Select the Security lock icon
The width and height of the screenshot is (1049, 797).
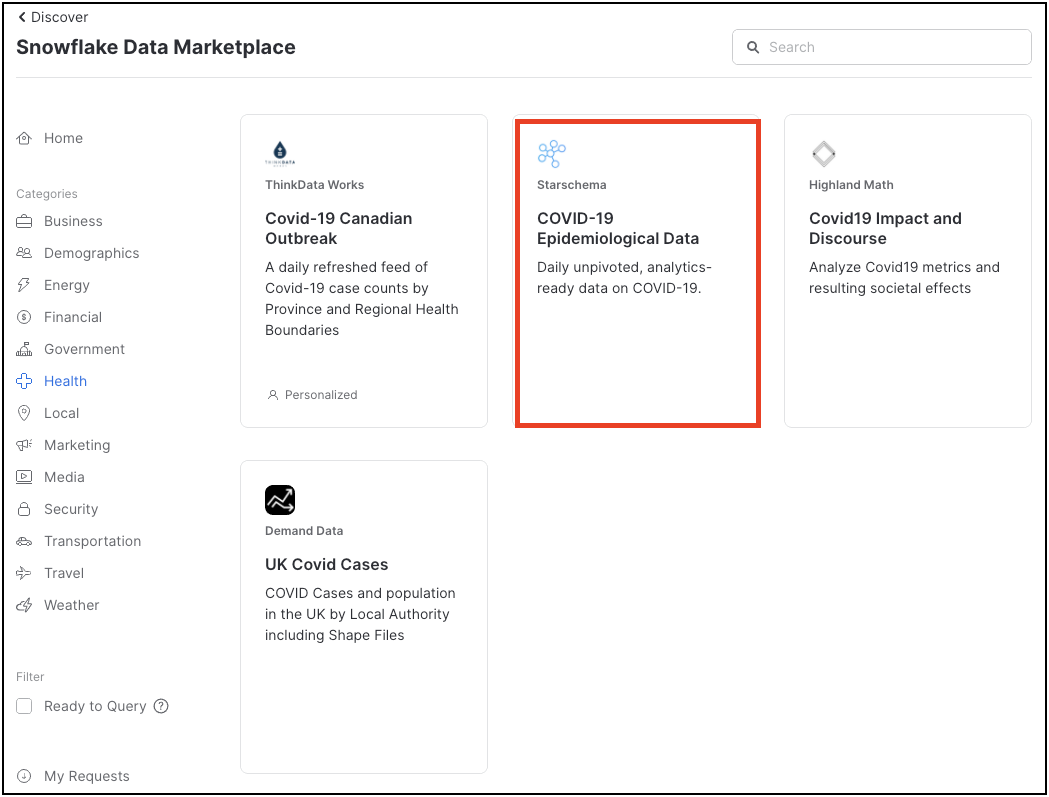24,509
